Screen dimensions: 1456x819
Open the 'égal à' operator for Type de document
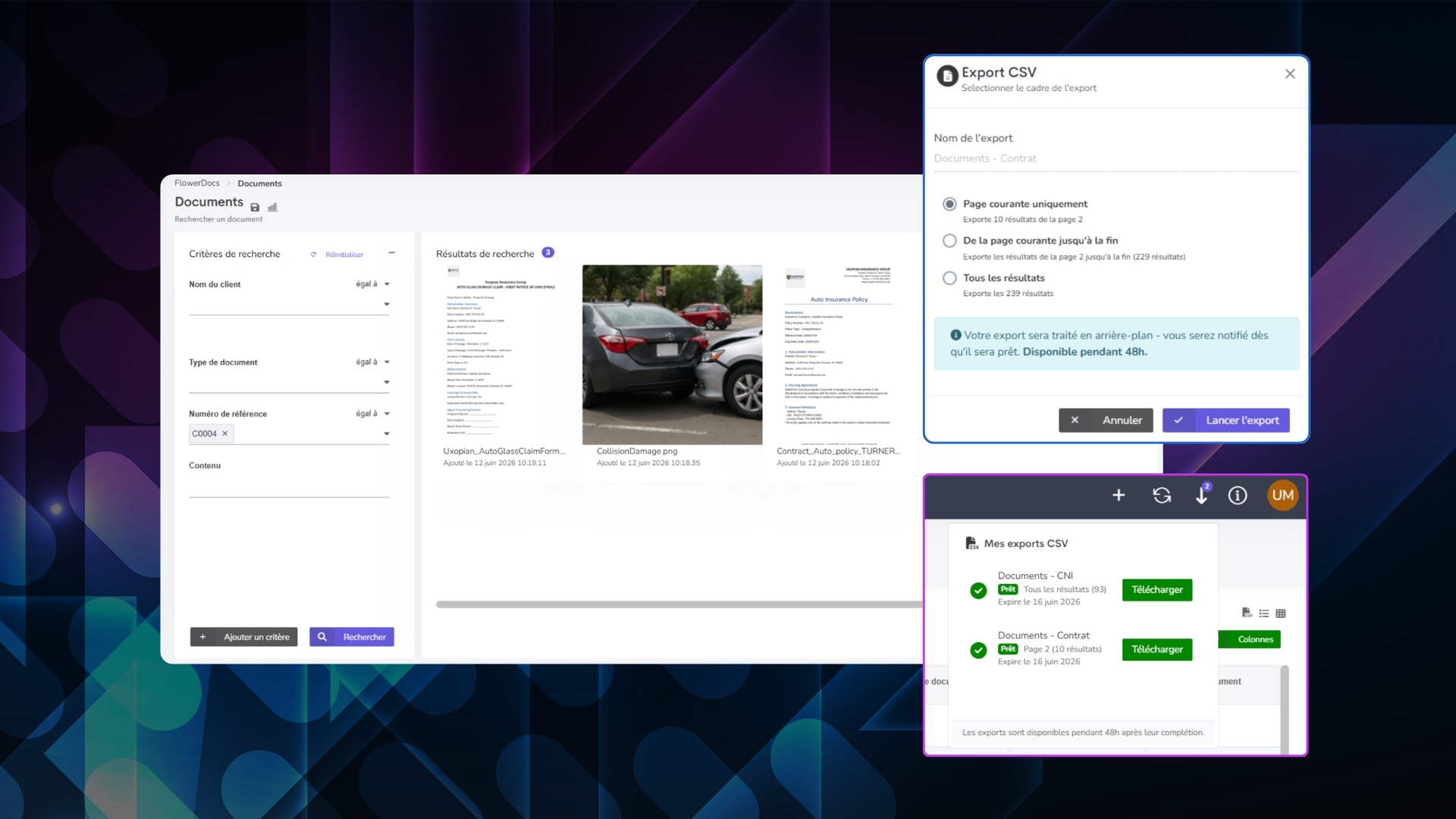coord(372,362)
